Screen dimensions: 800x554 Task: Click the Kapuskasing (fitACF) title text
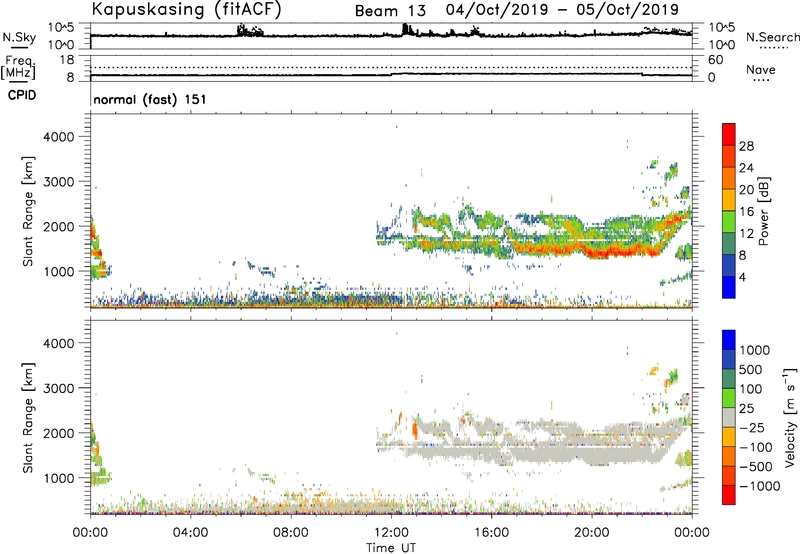(x=187, y=10)
